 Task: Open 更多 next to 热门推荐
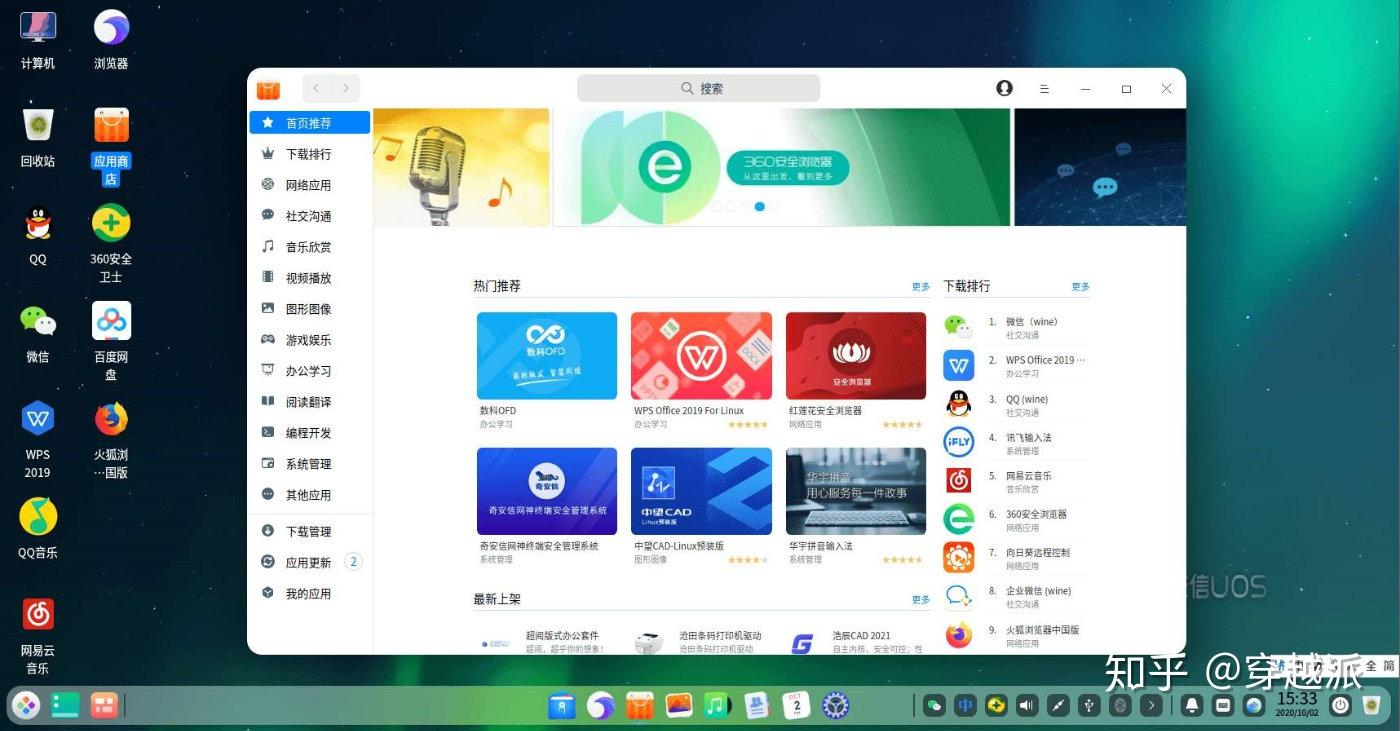click(x=919, y=286)
